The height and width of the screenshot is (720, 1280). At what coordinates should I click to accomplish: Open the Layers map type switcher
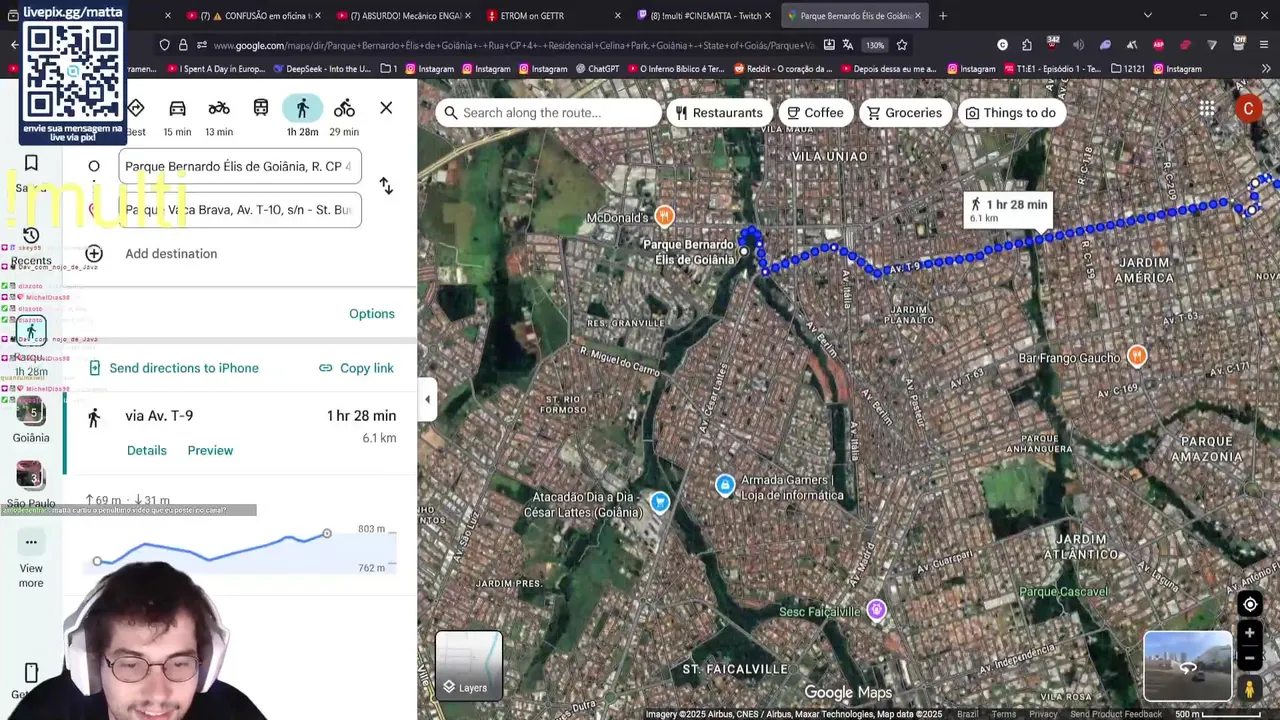coord(469,666)
